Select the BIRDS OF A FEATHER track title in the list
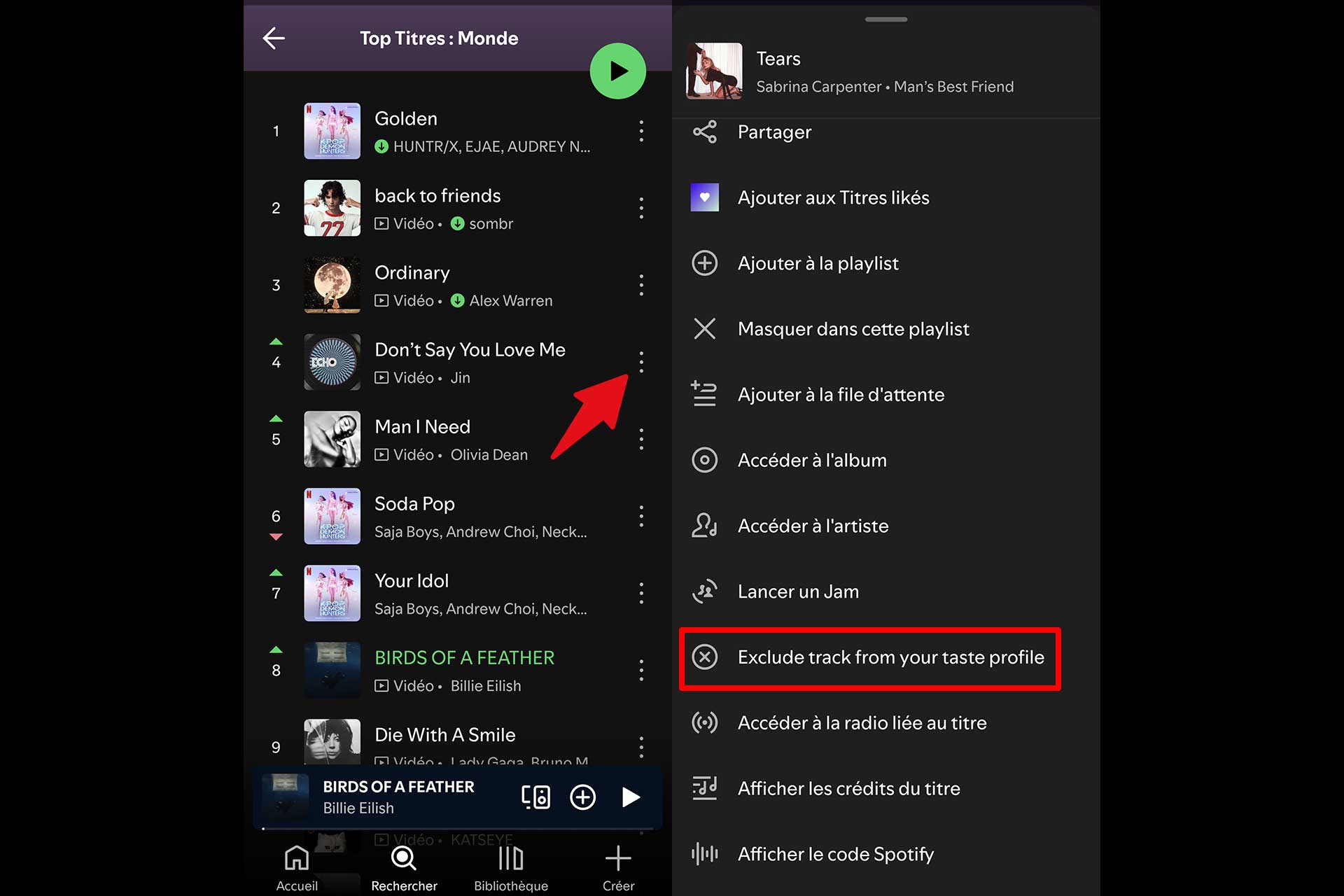This screenshot has height=896, width=1344. point(464,658)
